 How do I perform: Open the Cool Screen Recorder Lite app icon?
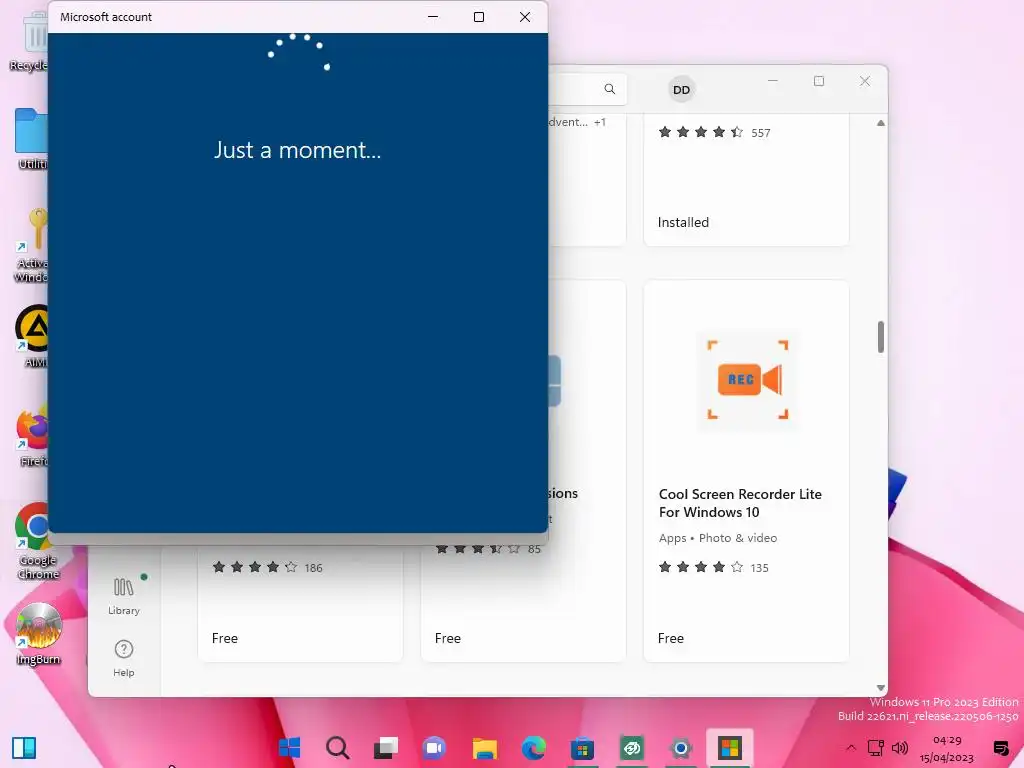(x=748, y=379)
